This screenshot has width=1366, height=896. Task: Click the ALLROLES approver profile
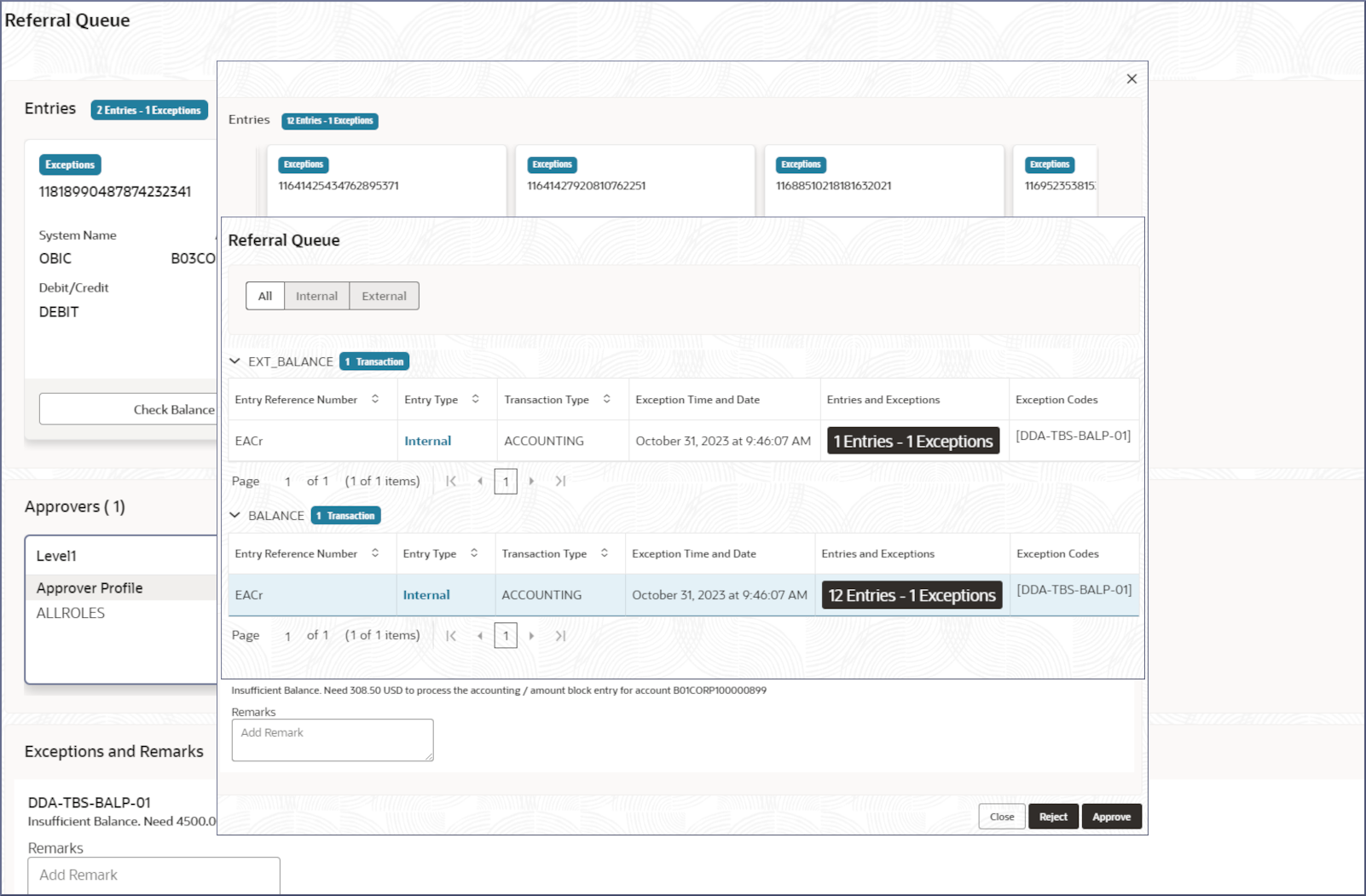pyautogui.click(x=71, y=613)
